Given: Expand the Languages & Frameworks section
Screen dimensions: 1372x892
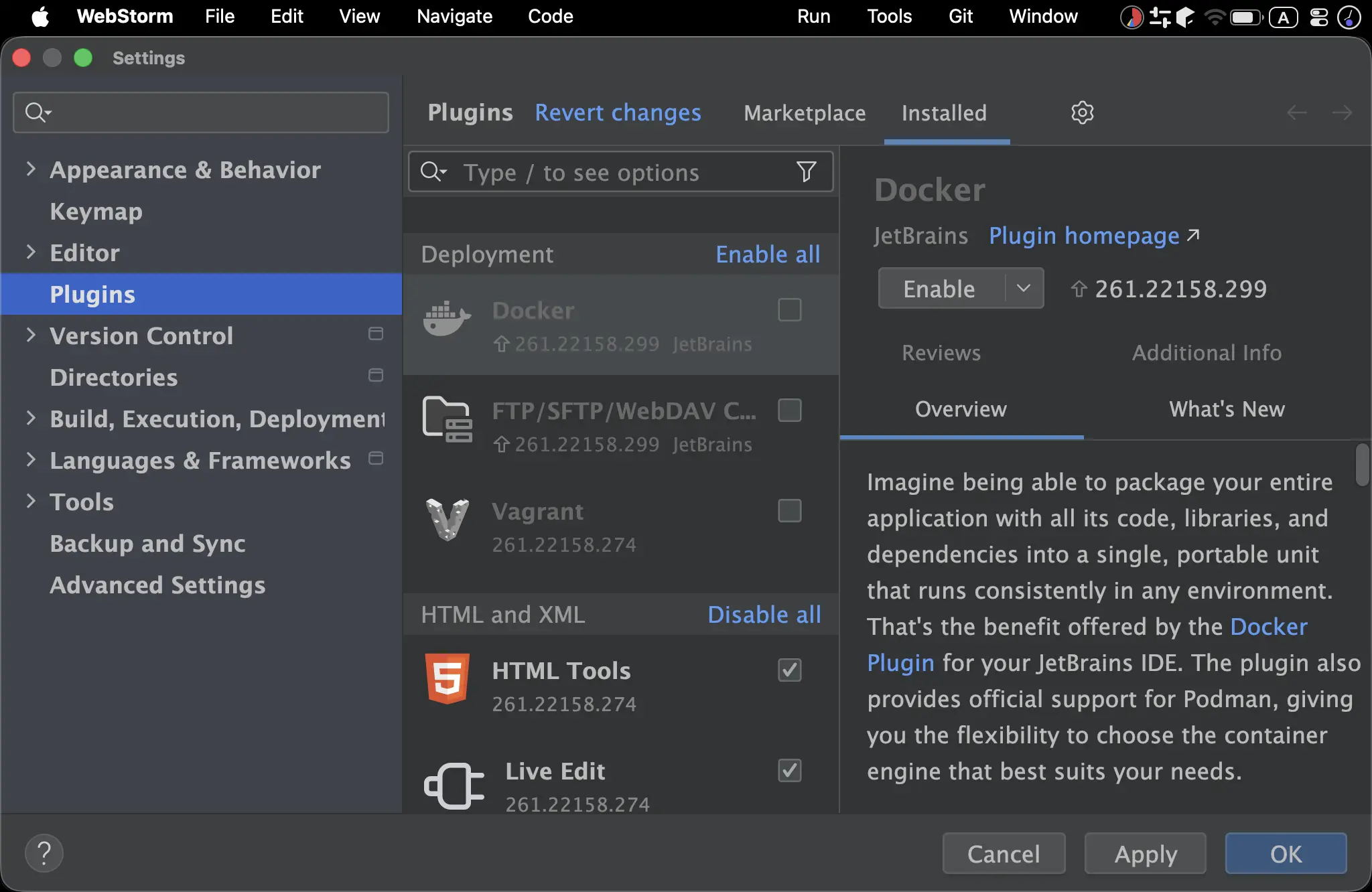Looking at the screenshot, I should (x=31, y=459).
